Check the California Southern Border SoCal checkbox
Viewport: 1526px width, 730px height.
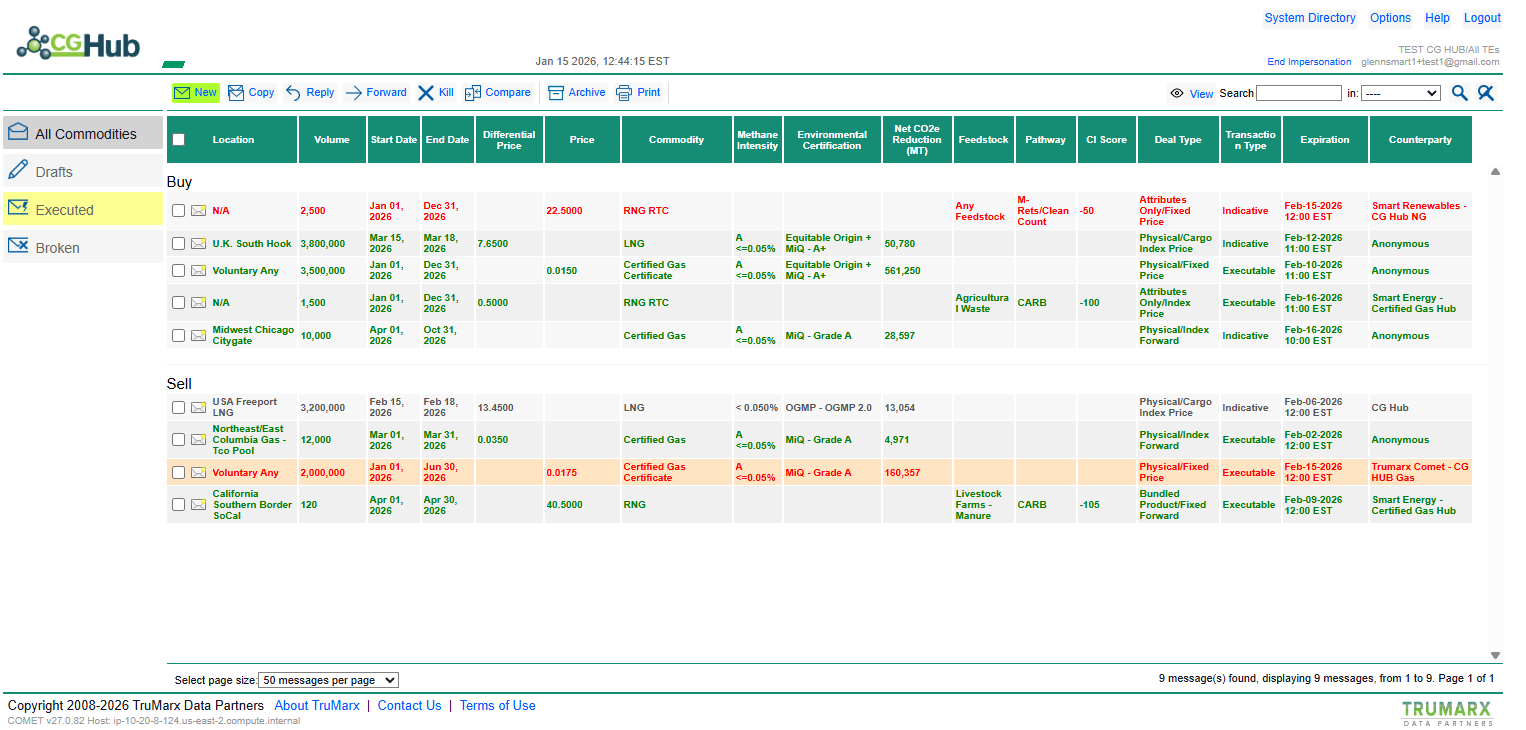click(x=178, y=505)
